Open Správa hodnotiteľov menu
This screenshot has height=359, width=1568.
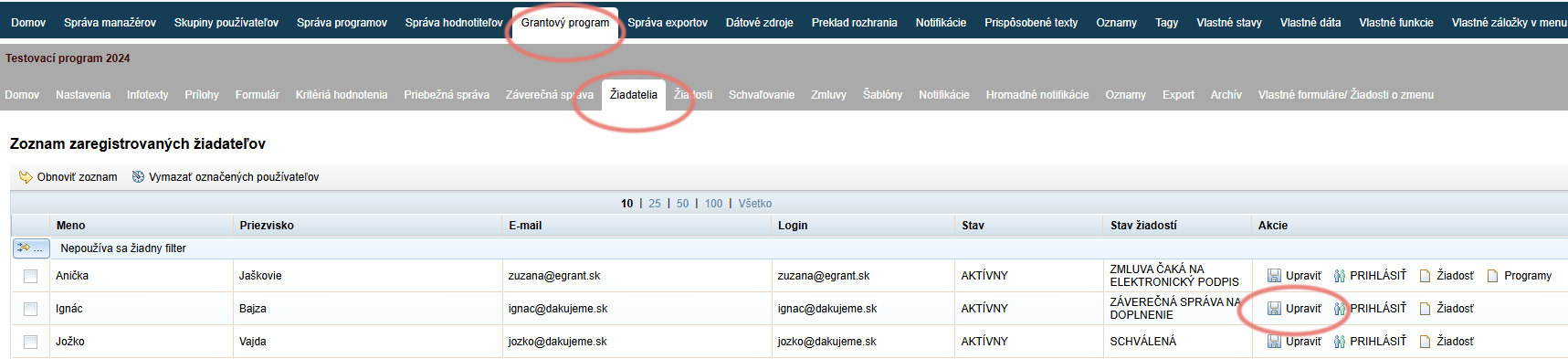[454, 23]
